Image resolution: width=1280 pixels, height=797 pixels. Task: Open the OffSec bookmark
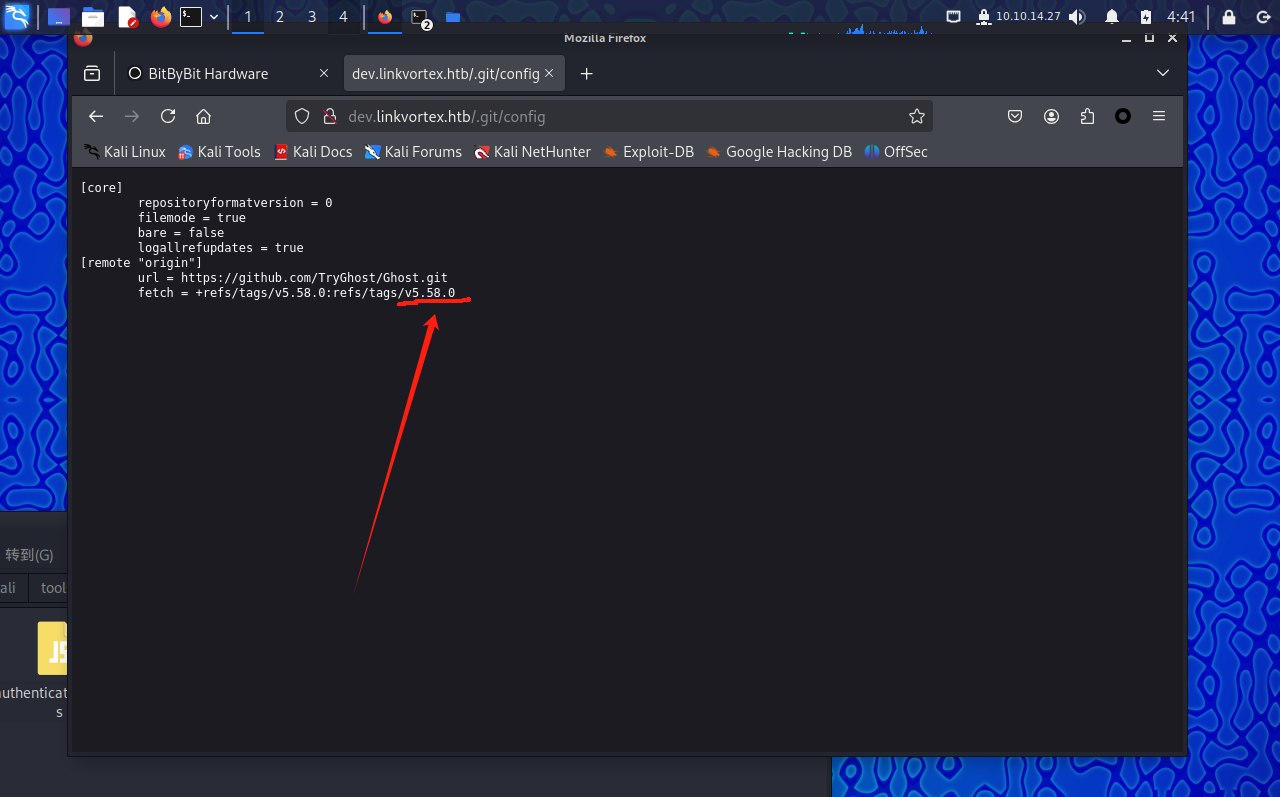pos(896,152)
